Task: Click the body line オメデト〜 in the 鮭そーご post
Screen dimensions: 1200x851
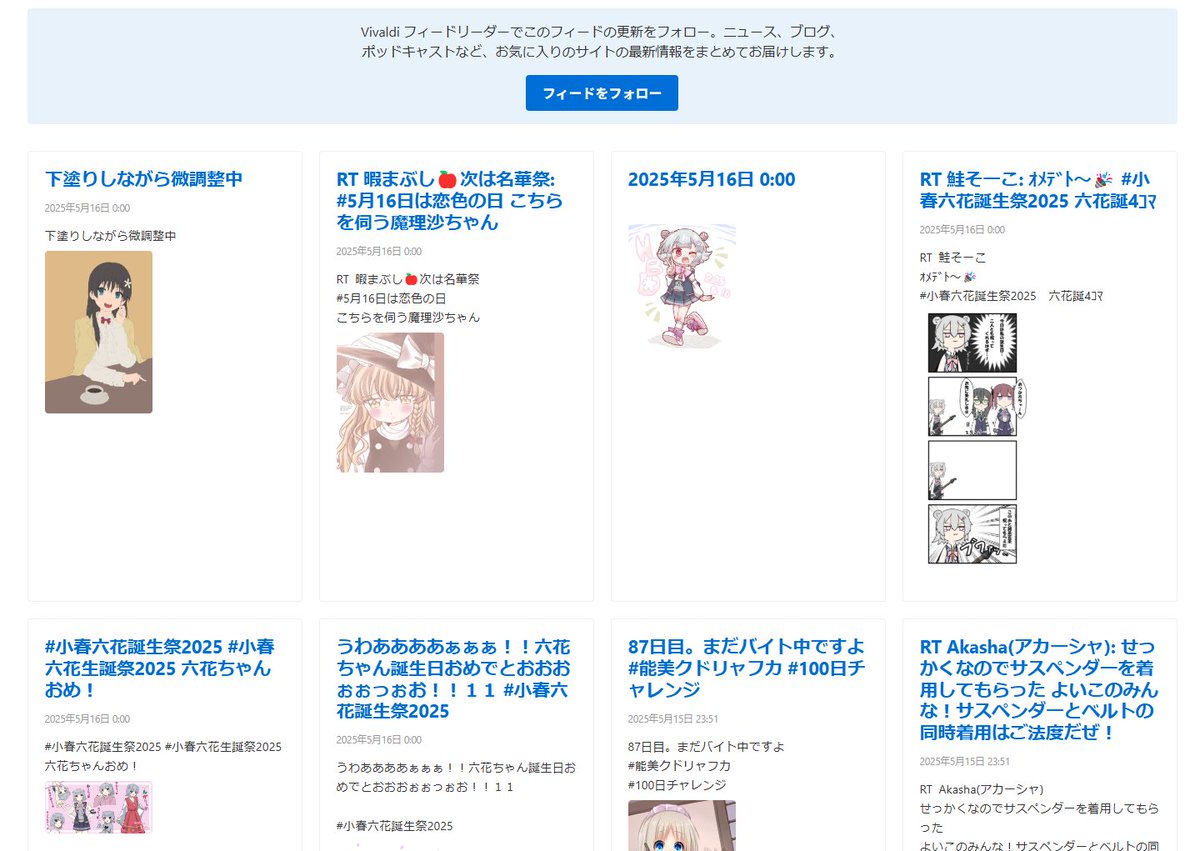Action: [x=948, y=276]
